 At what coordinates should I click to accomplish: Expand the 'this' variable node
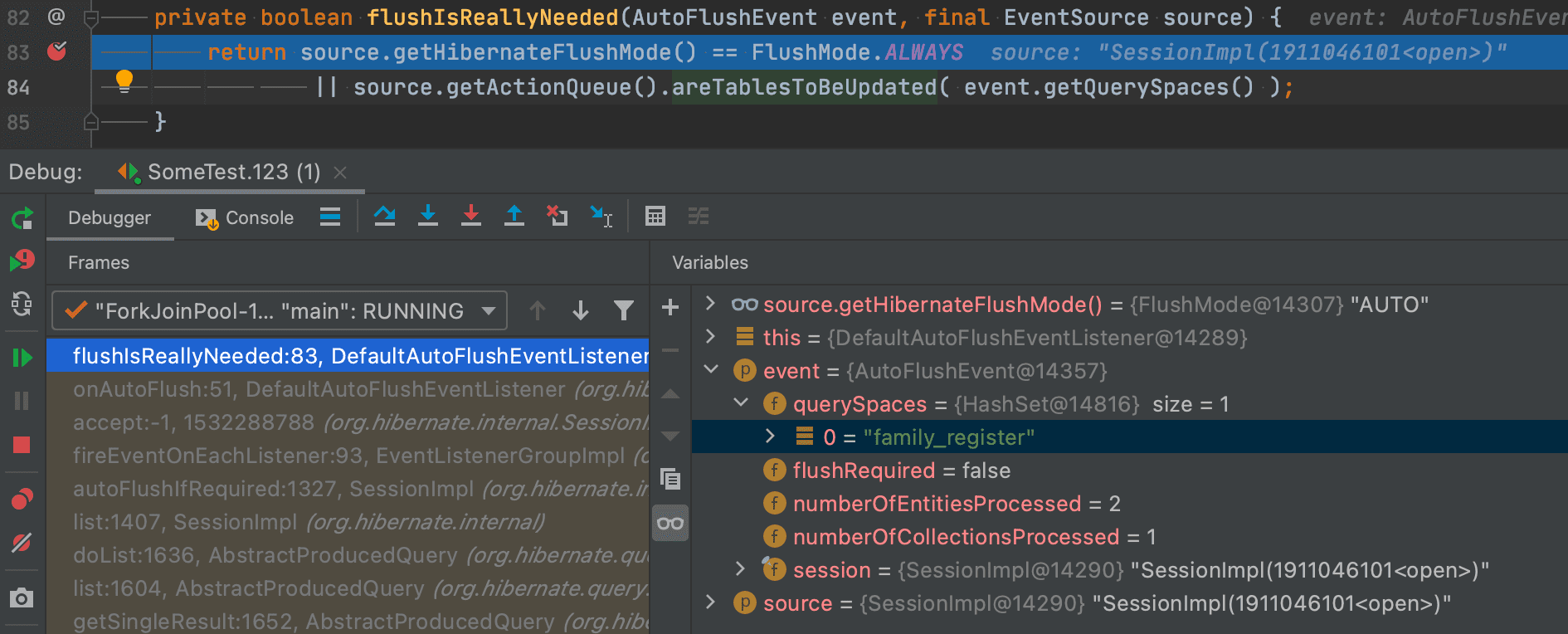tap(710, 337)
